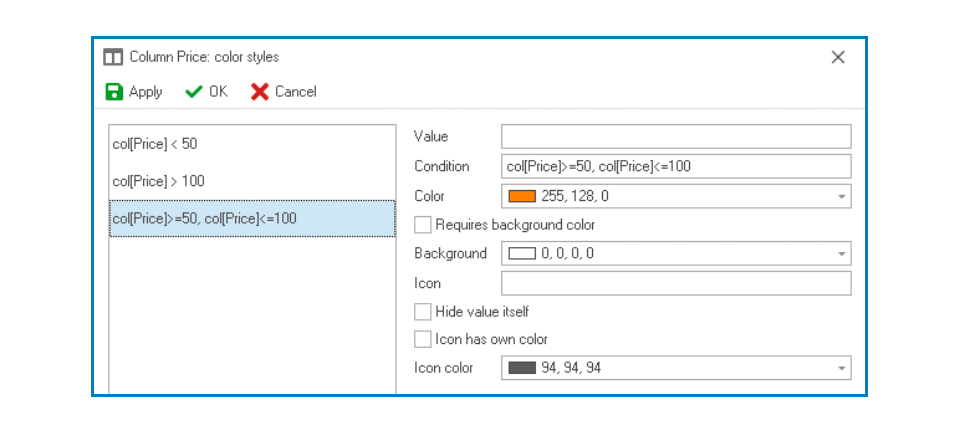
Task: Select the col[Price]>=50, col[Price]<=100 rule
Action: click(205, 218)
